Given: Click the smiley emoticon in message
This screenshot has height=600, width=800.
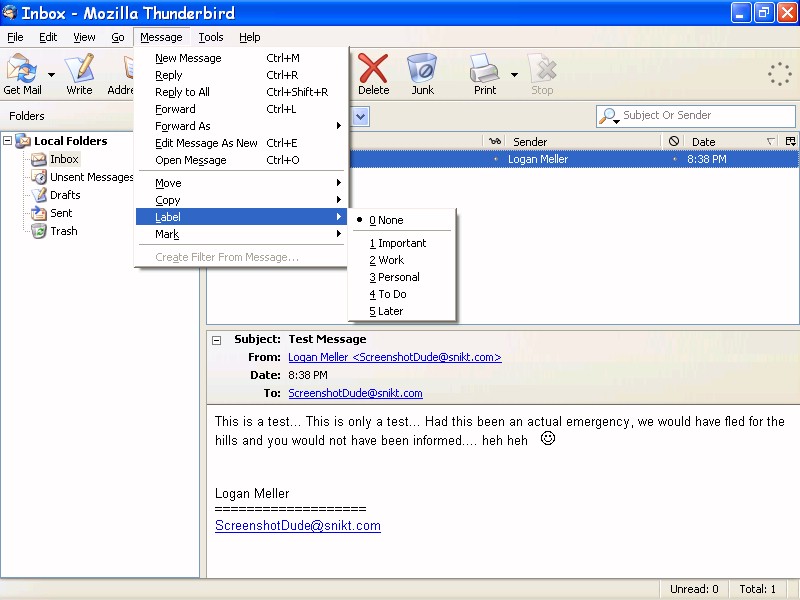Looking at the screenshot, I should (x=547, y=438).
